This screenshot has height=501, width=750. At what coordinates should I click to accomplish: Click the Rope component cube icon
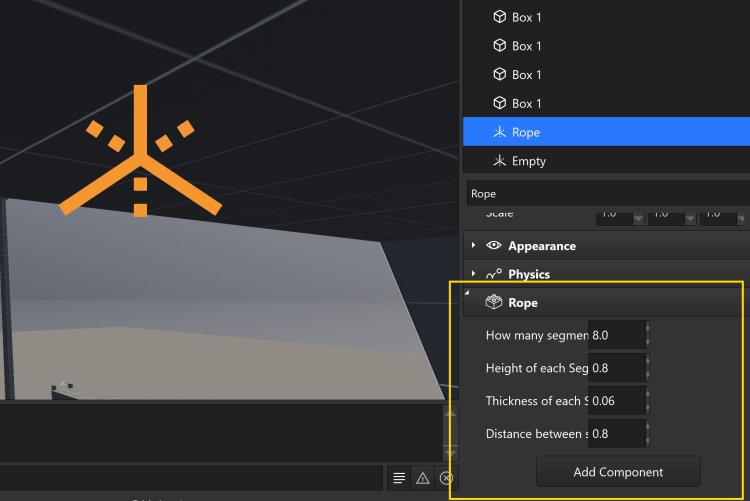[493, 302]
